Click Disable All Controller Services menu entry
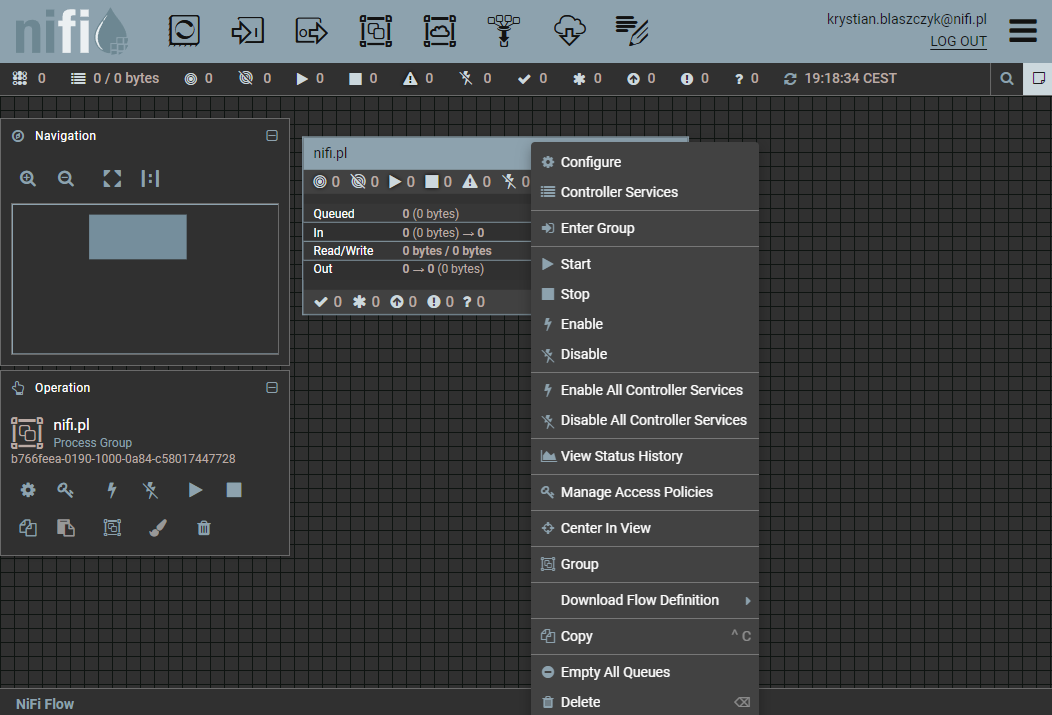 645,420
